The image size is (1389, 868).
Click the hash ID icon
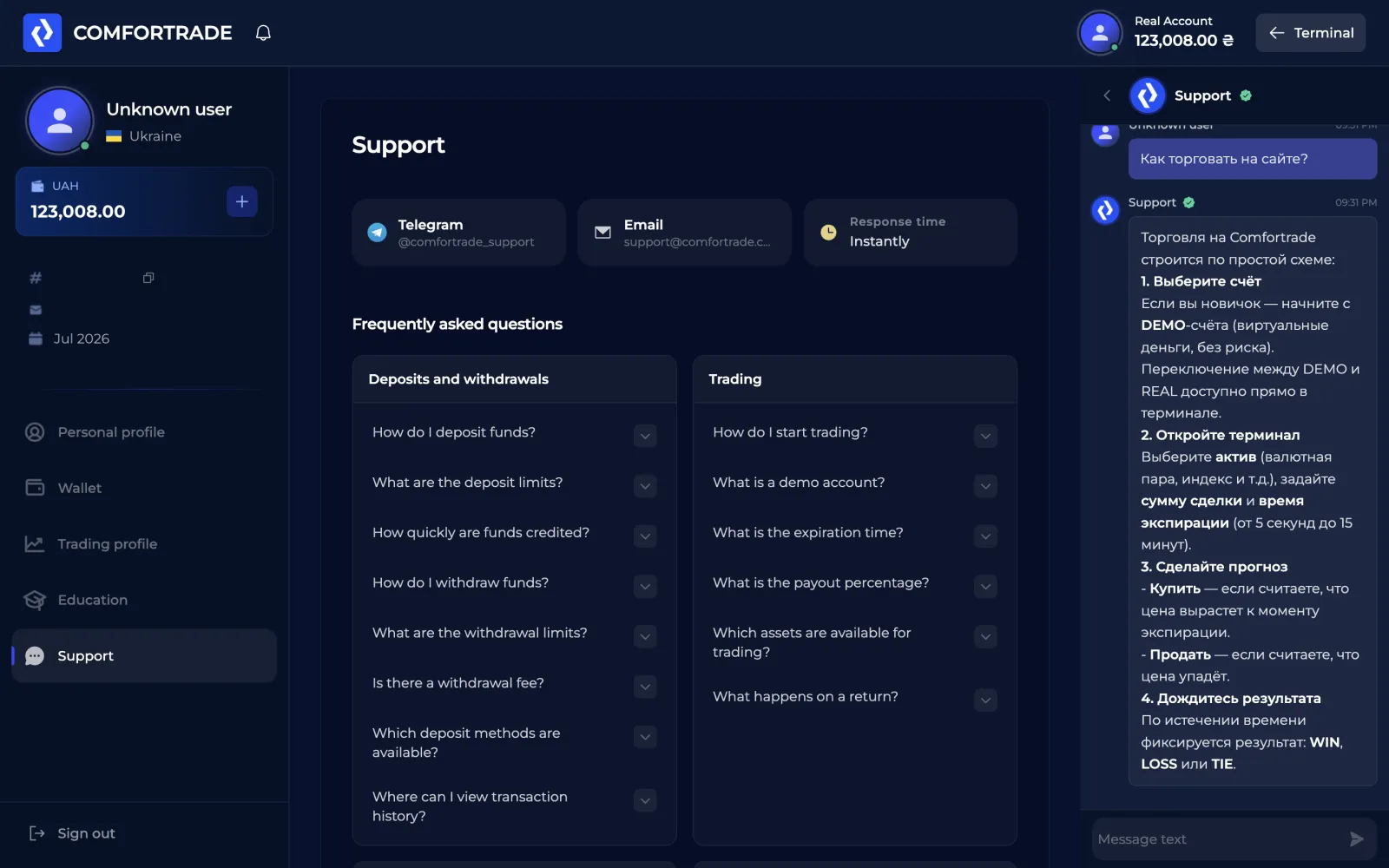point(36,278)
